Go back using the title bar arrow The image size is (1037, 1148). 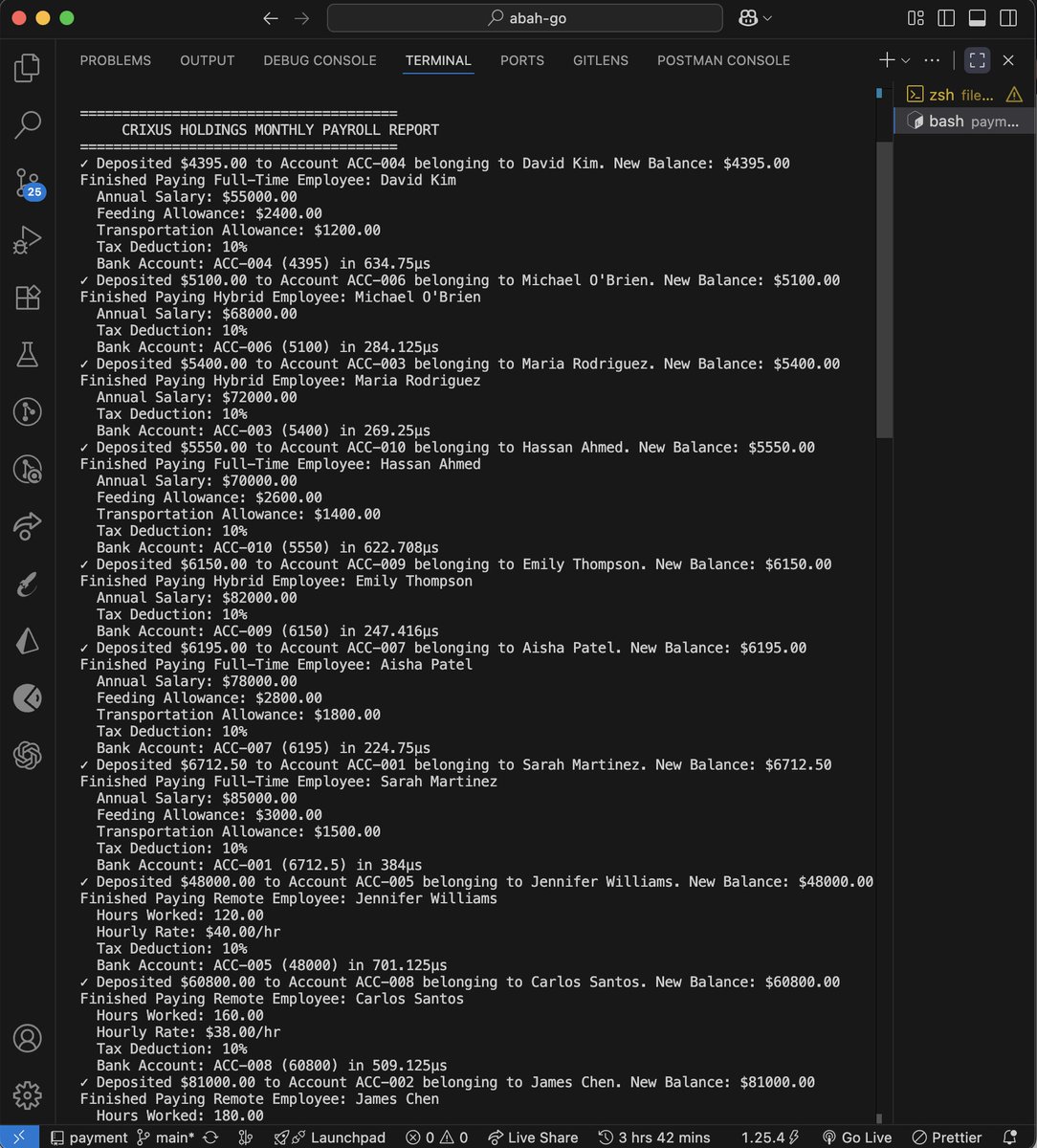[271, 18]
